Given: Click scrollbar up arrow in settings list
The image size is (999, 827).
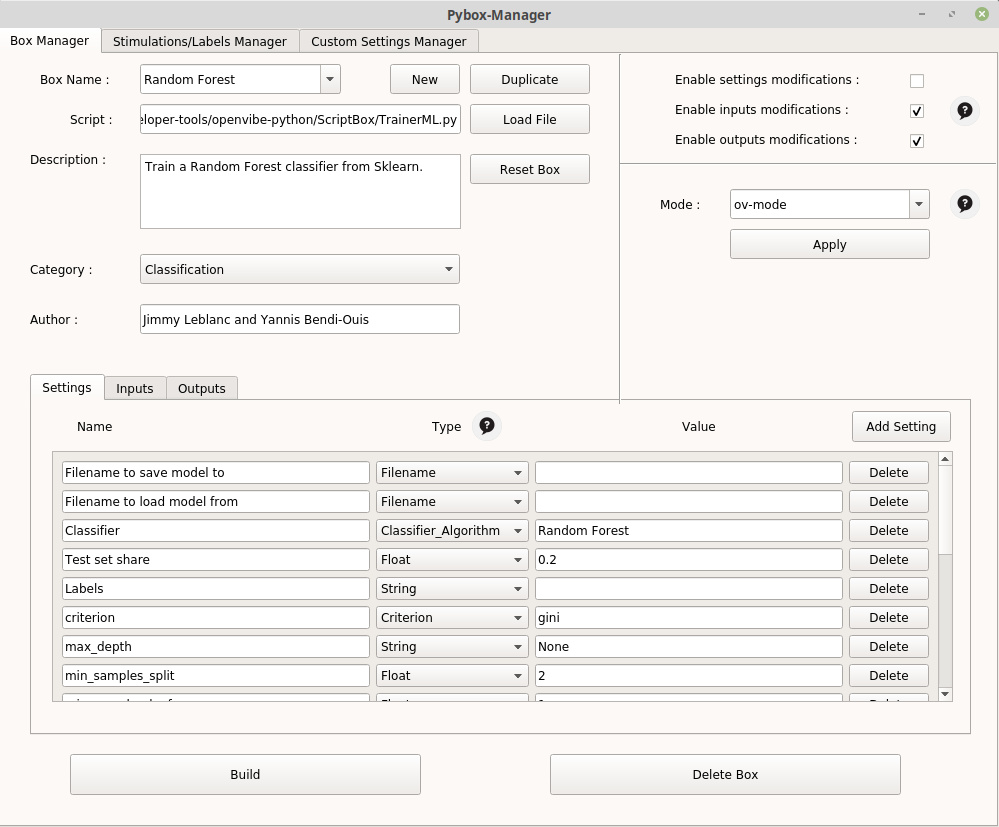Looking at the screenshot, I should click(945, 459).
